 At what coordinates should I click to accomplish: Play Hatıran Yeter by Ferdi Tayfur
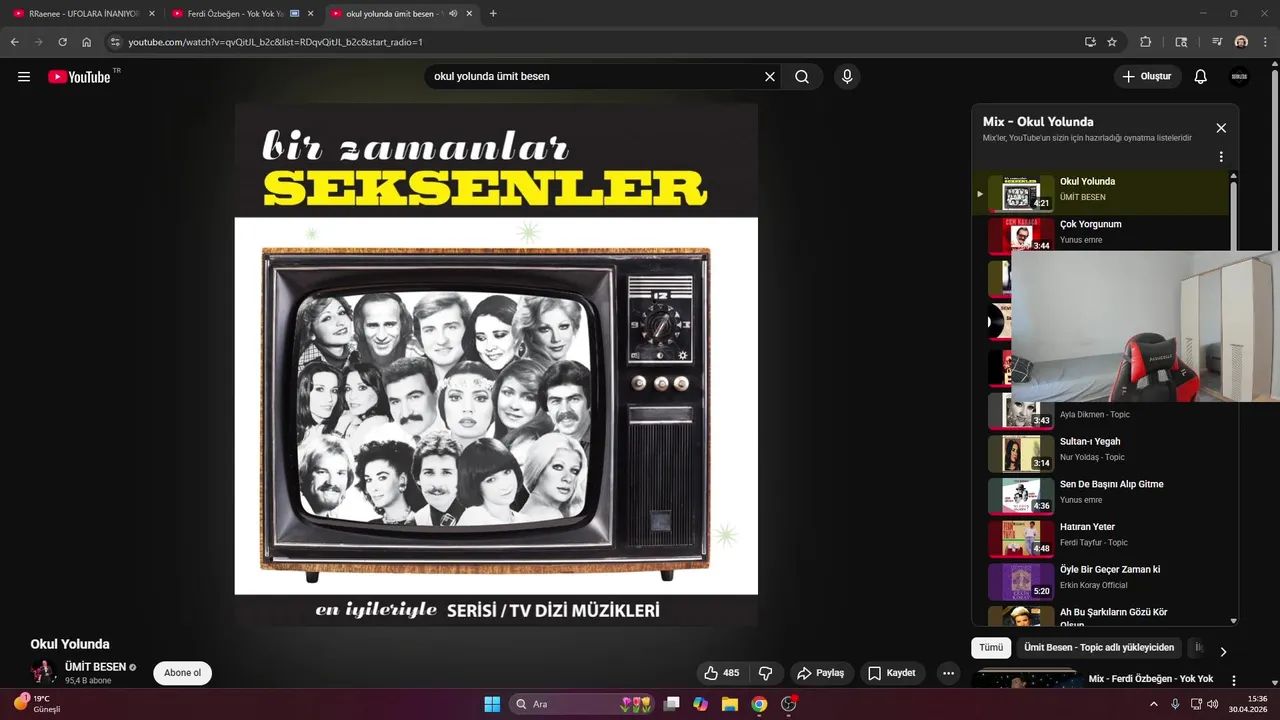click(1101, 539)
